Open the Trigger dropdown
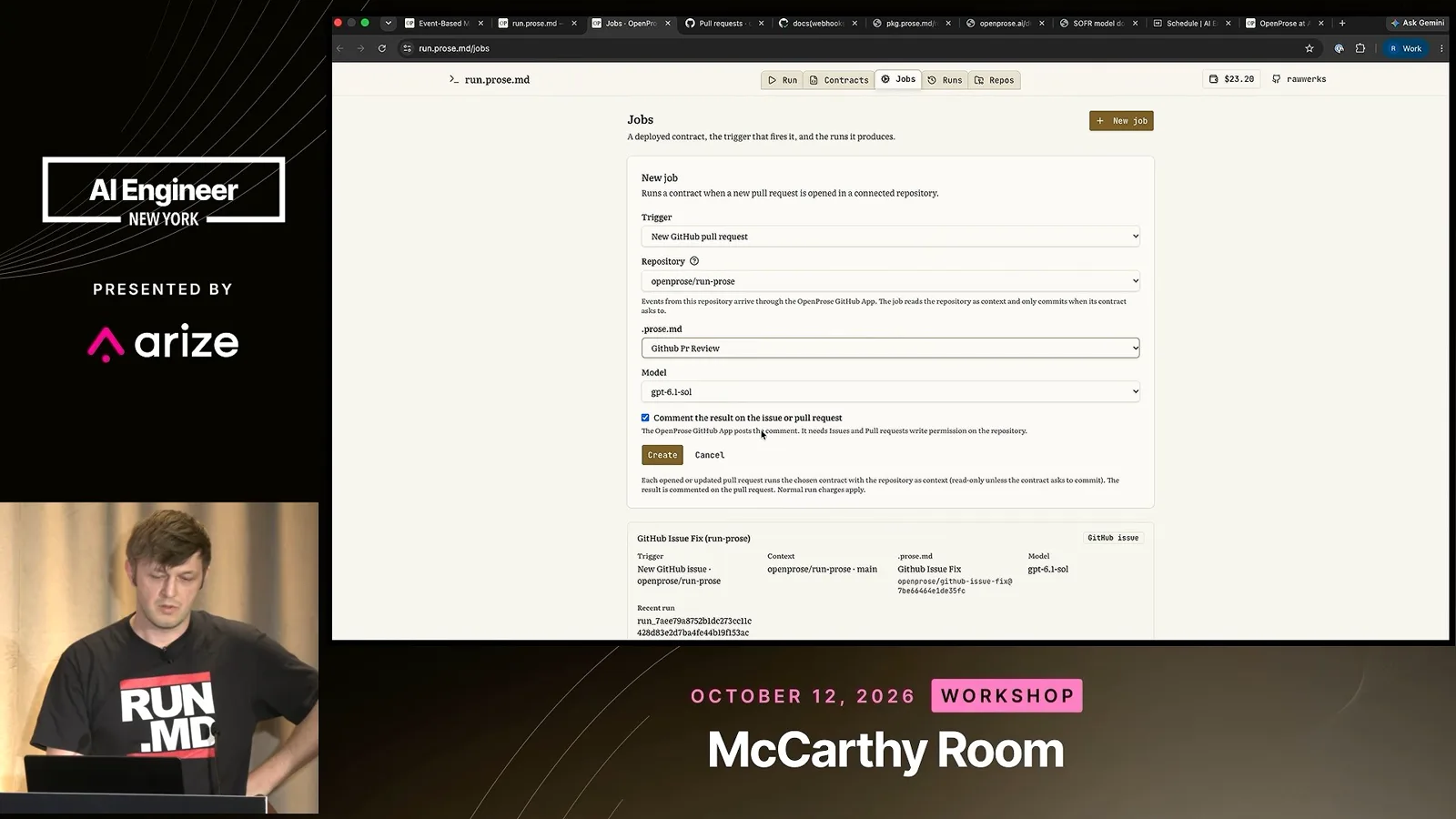Viewport: 1456px width, 819px height. [890, 237]
